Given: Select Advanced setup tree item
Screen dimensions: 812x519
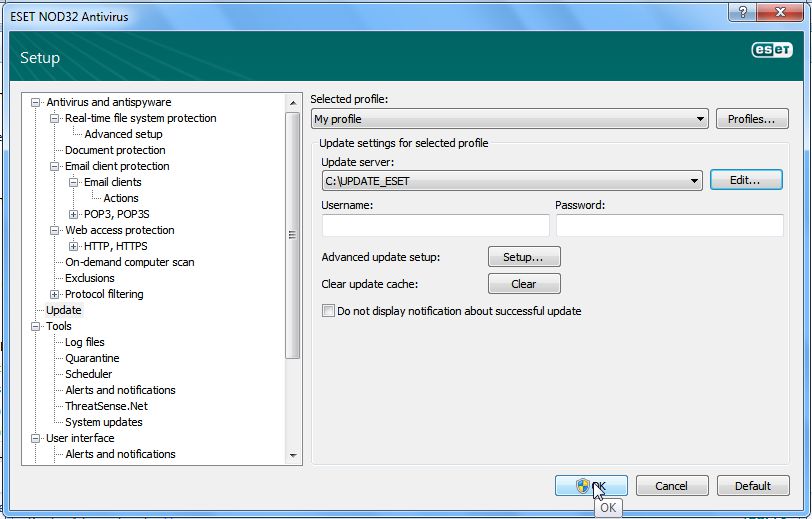Looking at the screenshot, I should (x=123, y=134).
